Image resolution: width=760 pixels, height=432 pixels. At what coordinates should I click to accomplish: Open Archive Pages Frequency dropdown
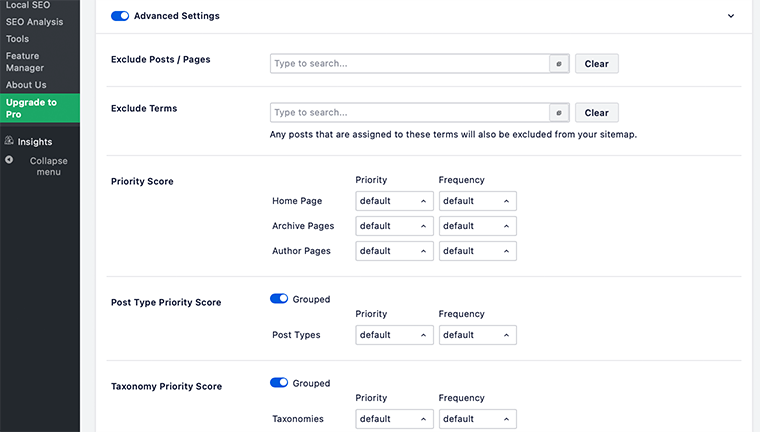click(x=477, y=226)
